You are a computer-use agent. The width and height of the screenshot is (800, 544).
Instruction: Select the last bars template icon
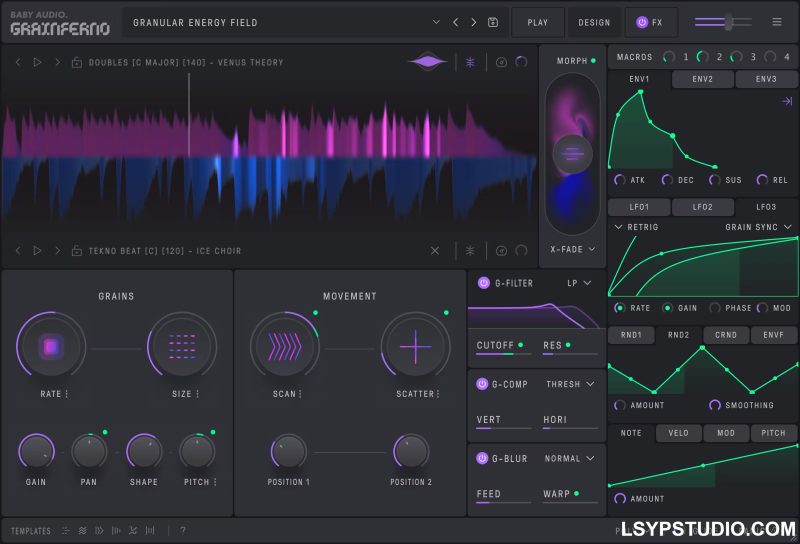[150, 531]
